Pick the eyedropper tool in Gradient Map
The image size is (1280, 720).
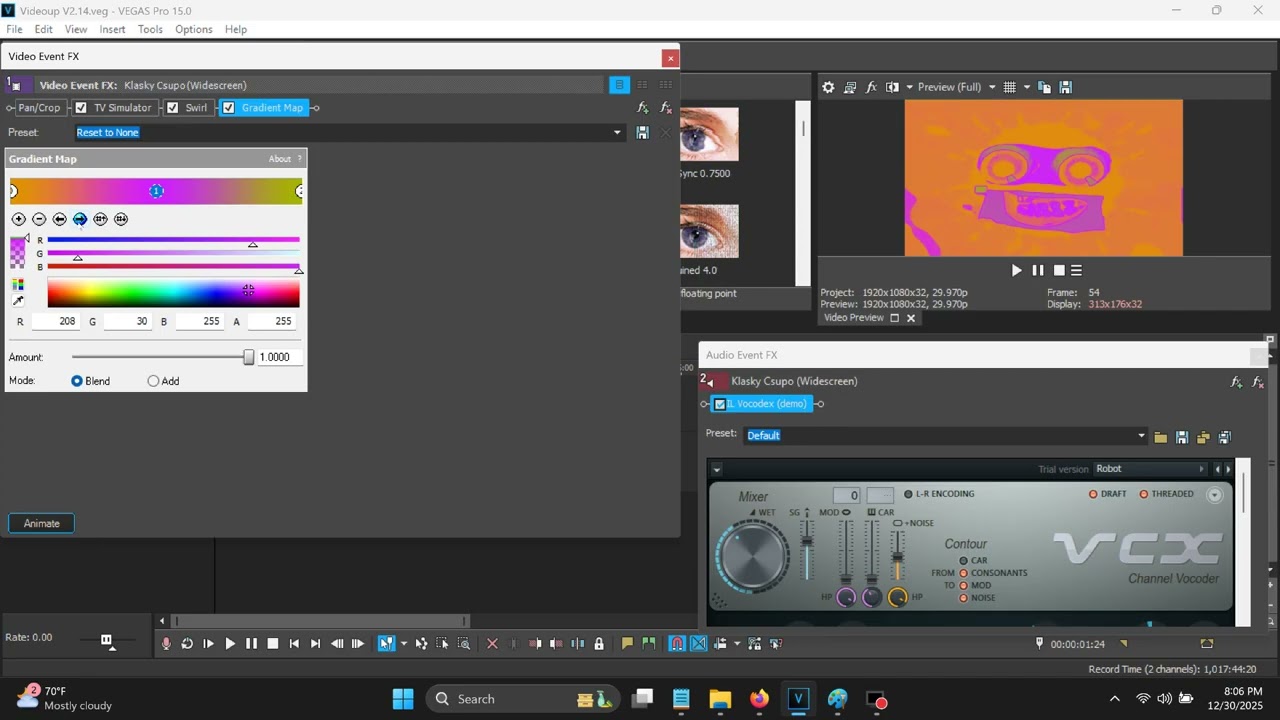pyautogui.click(x=18, y=301)
